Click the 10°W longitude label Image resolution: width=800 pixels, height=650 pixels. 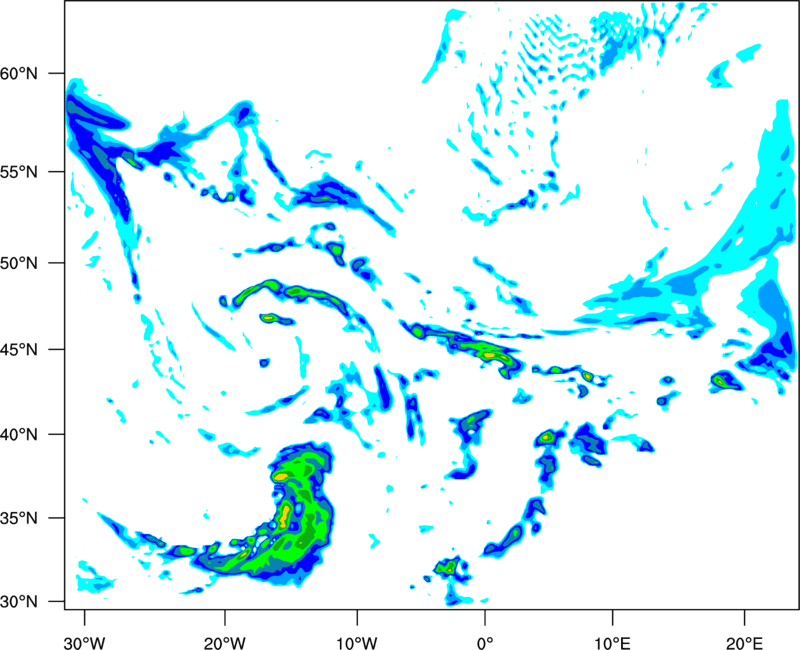tap(357, 643)
